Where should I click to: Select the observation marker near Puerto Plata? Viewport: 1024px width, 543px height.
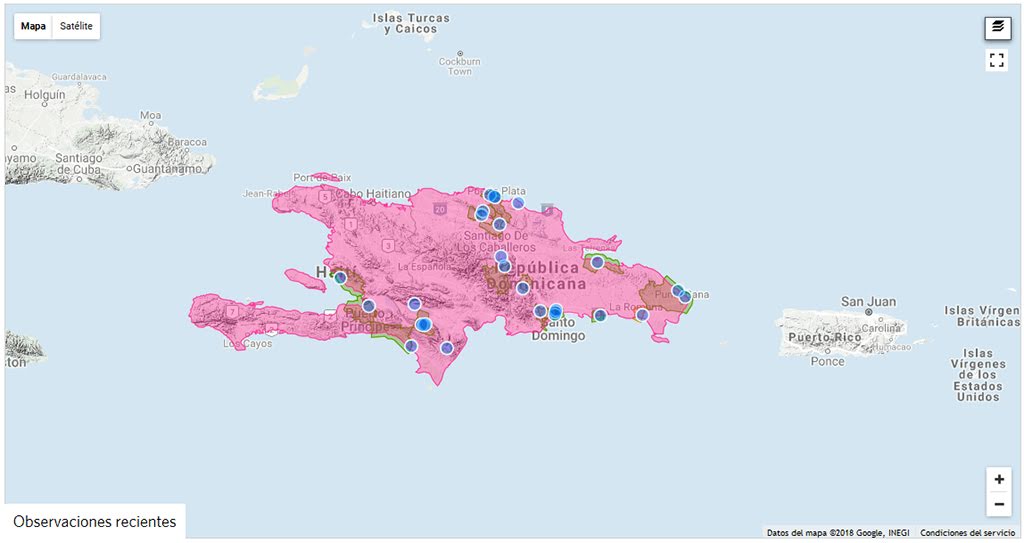[x=493, y=196]
